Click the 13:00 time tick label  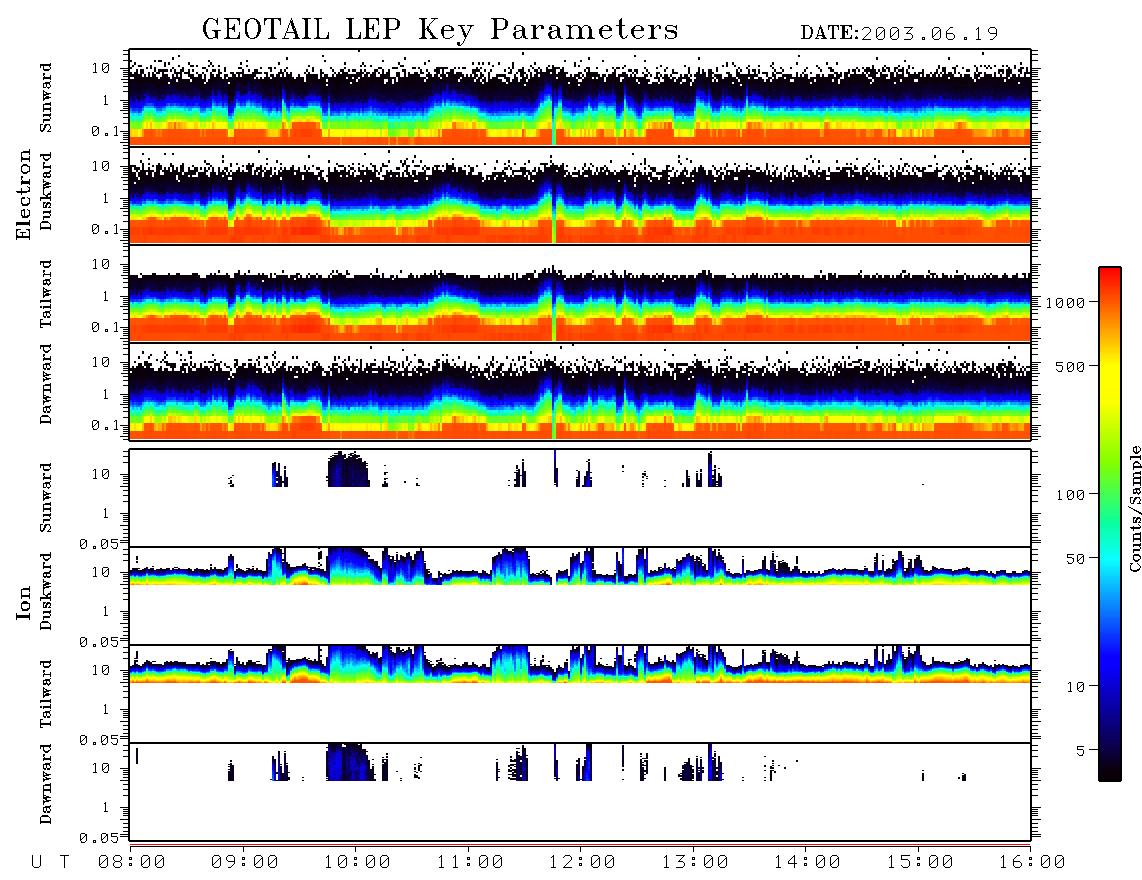click(695, 862)
